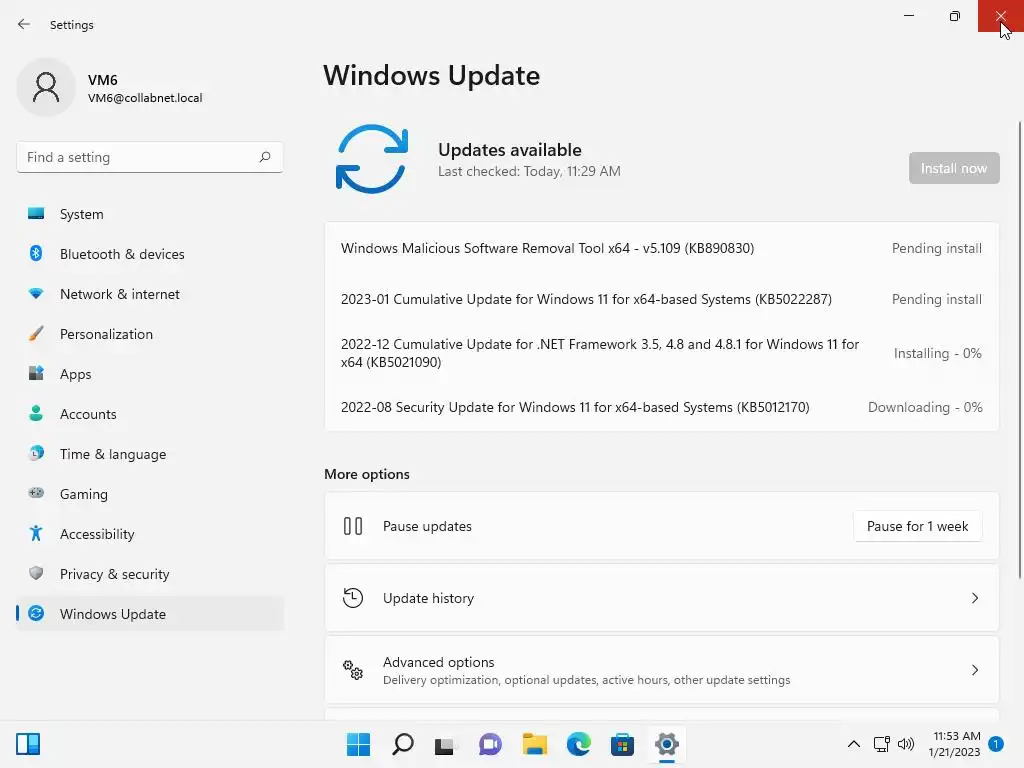Click the clock icon beside Update history
Image resolution: width=1024 pixels, height=768 pixels.
(x=353, y=598)
